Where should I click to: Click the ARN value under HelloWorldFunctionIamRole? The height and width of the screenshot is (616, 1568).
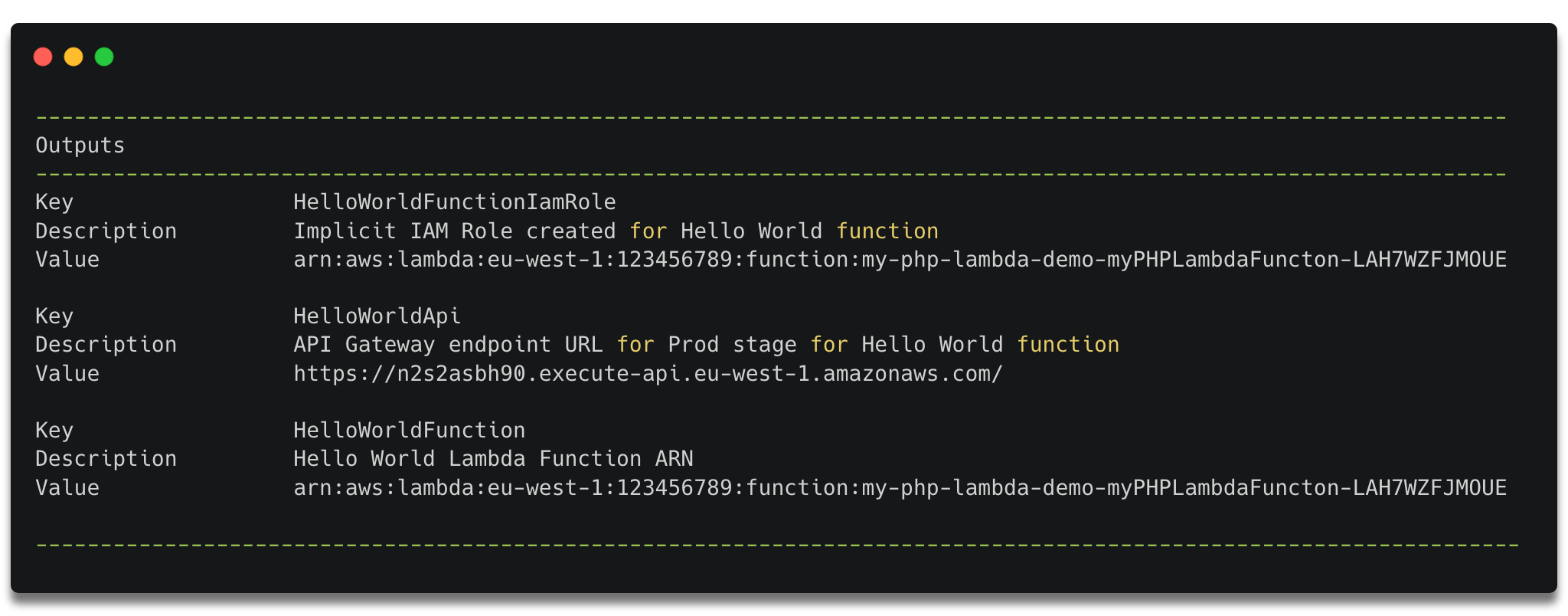pos(900,260)
